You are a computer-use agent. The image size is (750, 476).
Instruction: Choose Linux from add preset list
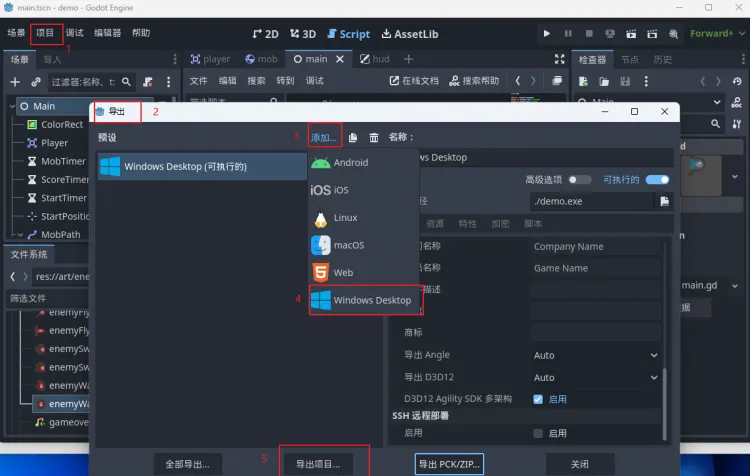point(364,218)
